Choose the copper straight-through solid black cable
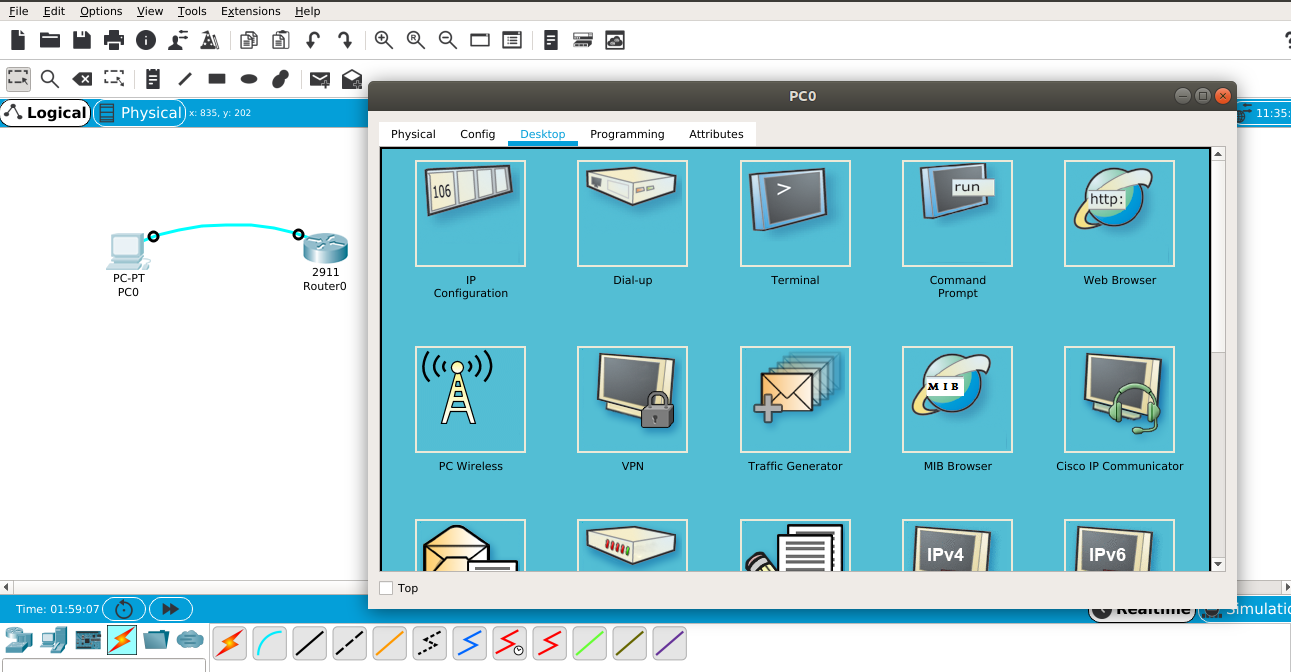The height and width of the screenshot is (672, 1291). pyautogui.click(x=310, y=643)
